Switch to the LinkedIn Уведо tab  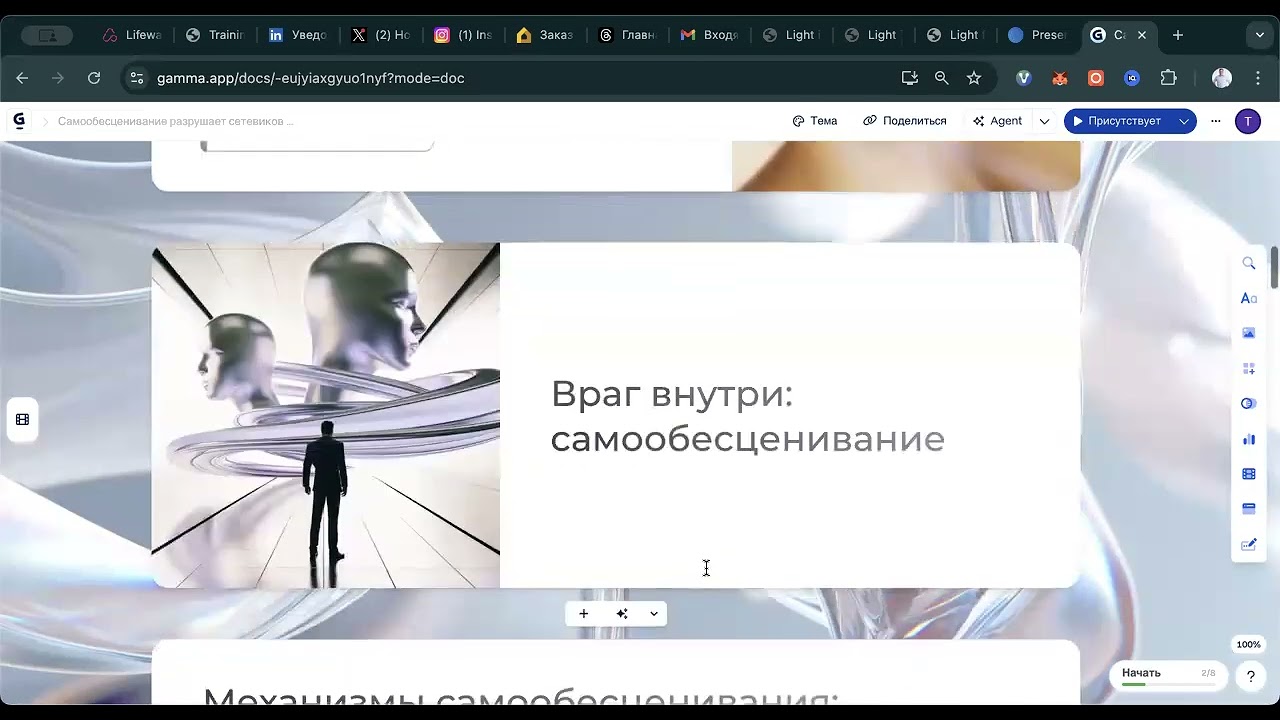coord(297,35)
